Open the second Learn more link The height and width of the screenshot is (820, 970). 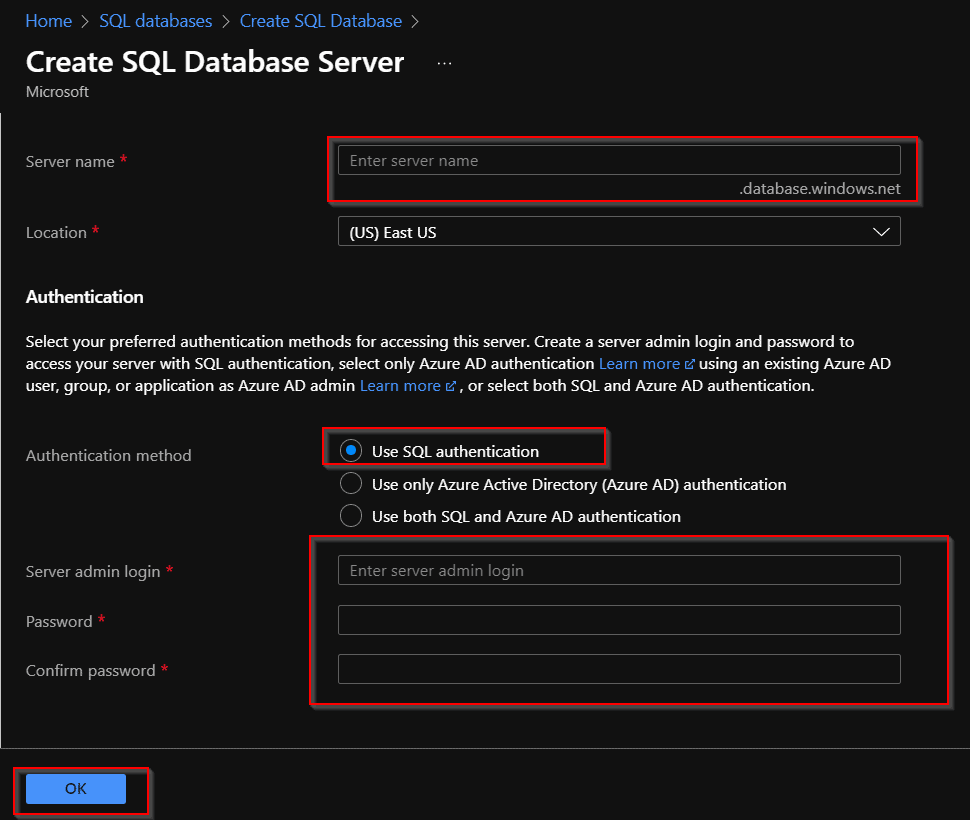coord(402,385)
